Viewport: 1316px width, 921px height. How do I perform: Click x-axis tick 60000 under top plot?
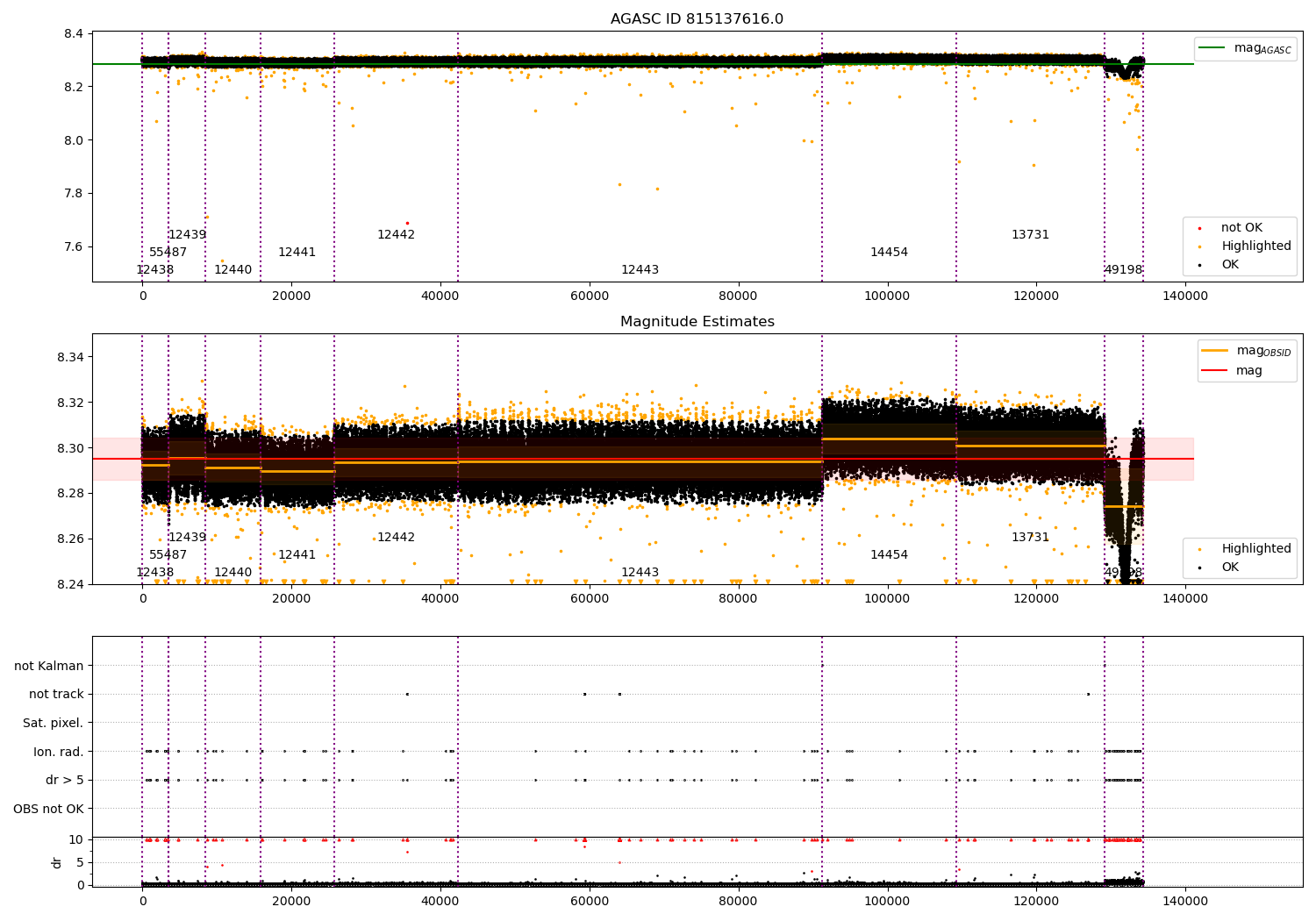click(590, 296)
